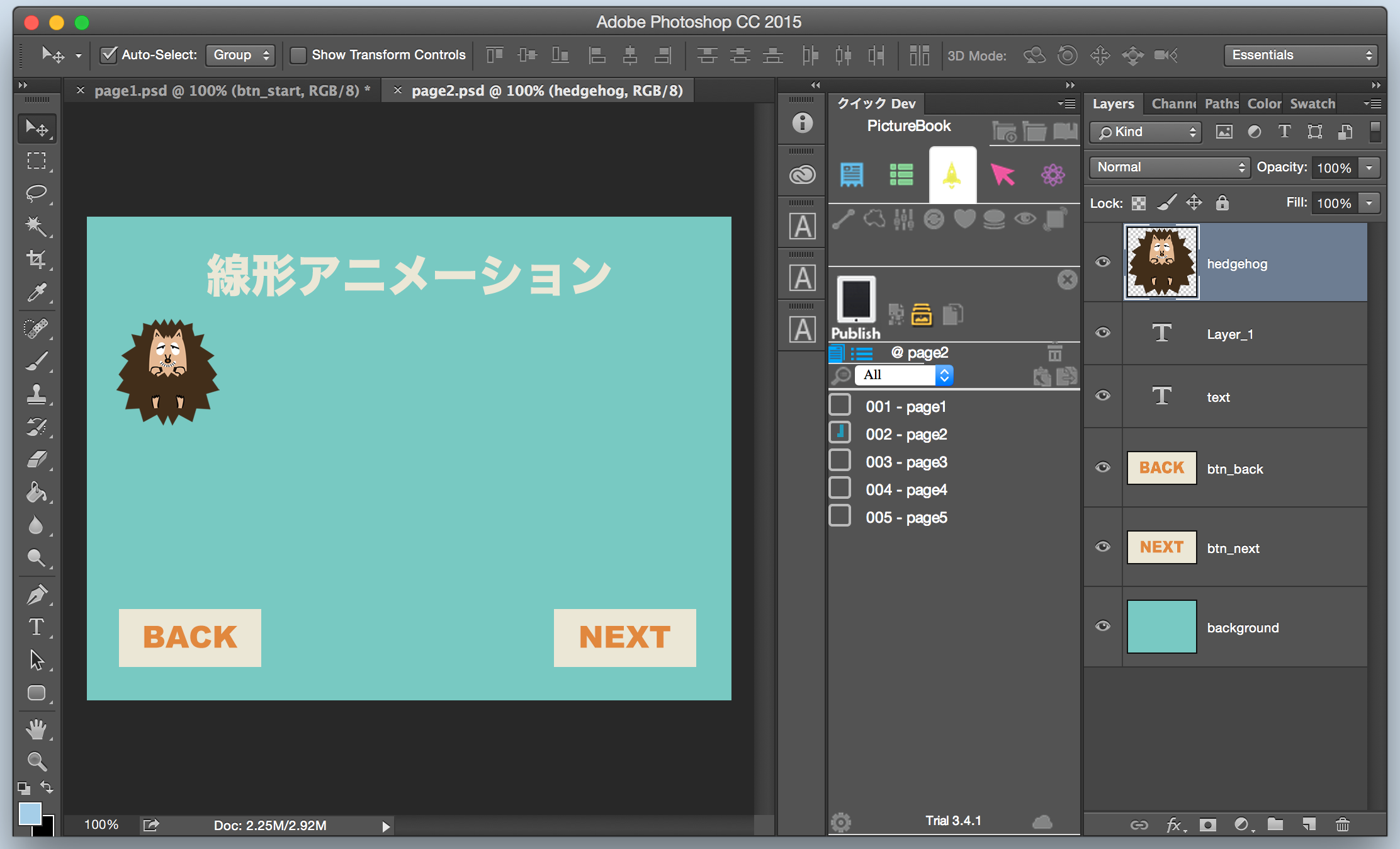Select the Path Selection tool

[37, 660]
